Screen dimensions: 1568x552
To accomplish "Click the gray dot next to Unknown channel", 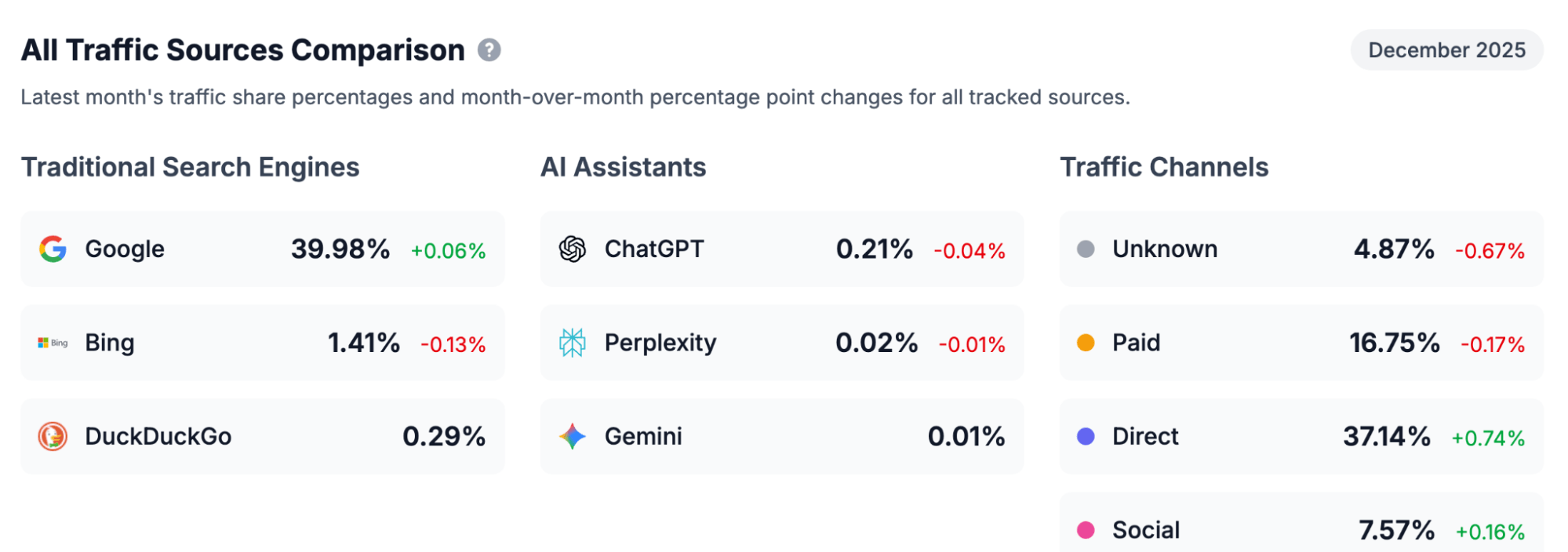I will tap(1087, 249).
